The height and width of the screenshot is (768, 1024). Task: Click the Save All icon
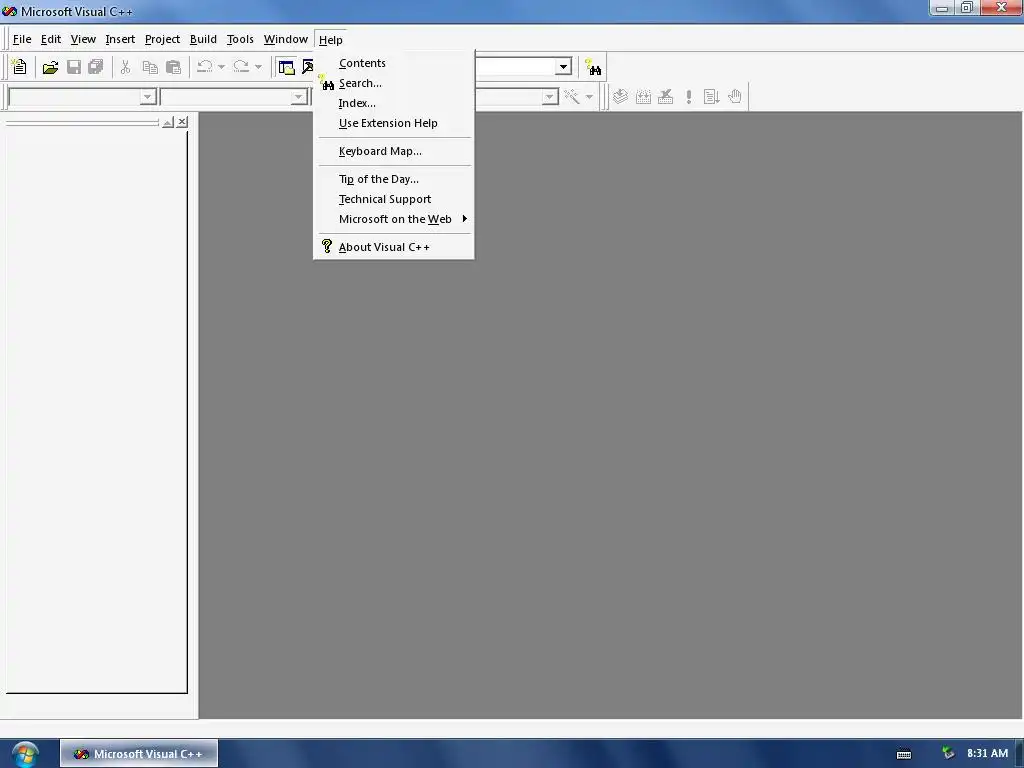(96, 67)
